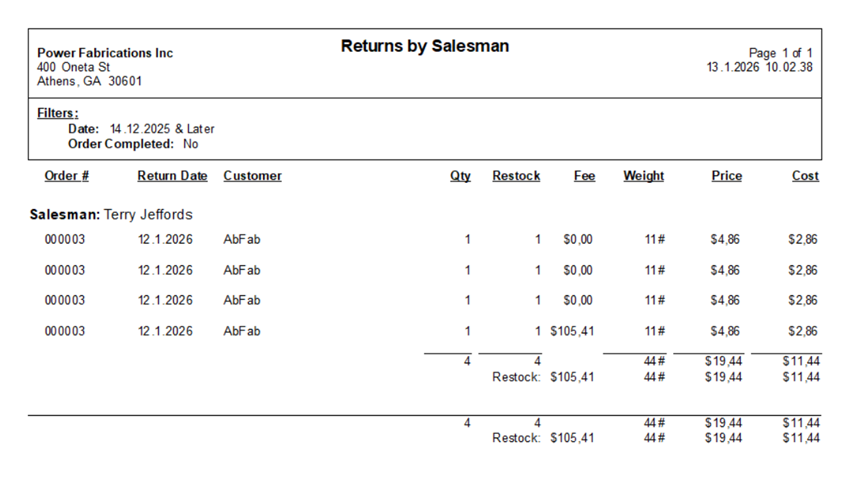850x484 pixels.
Task: Click the Restock column header
Action: coord(516,176)
